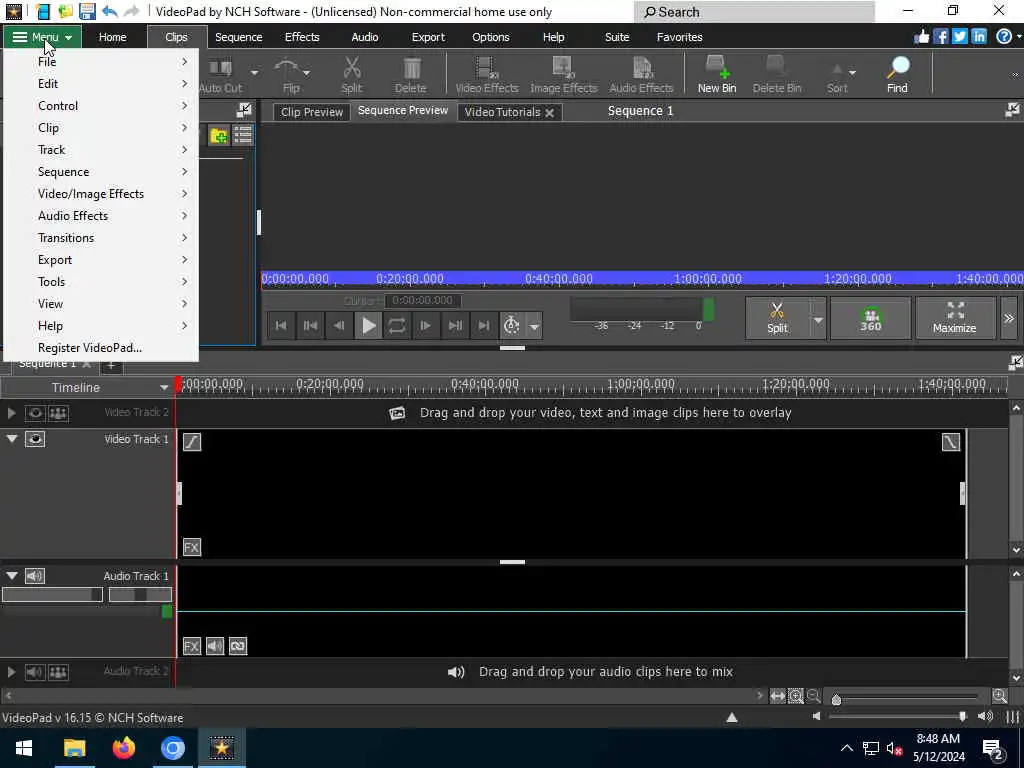Switch the bin to list view icon
This screenshot has height=768, width=1024.
[x=243, y=135]
